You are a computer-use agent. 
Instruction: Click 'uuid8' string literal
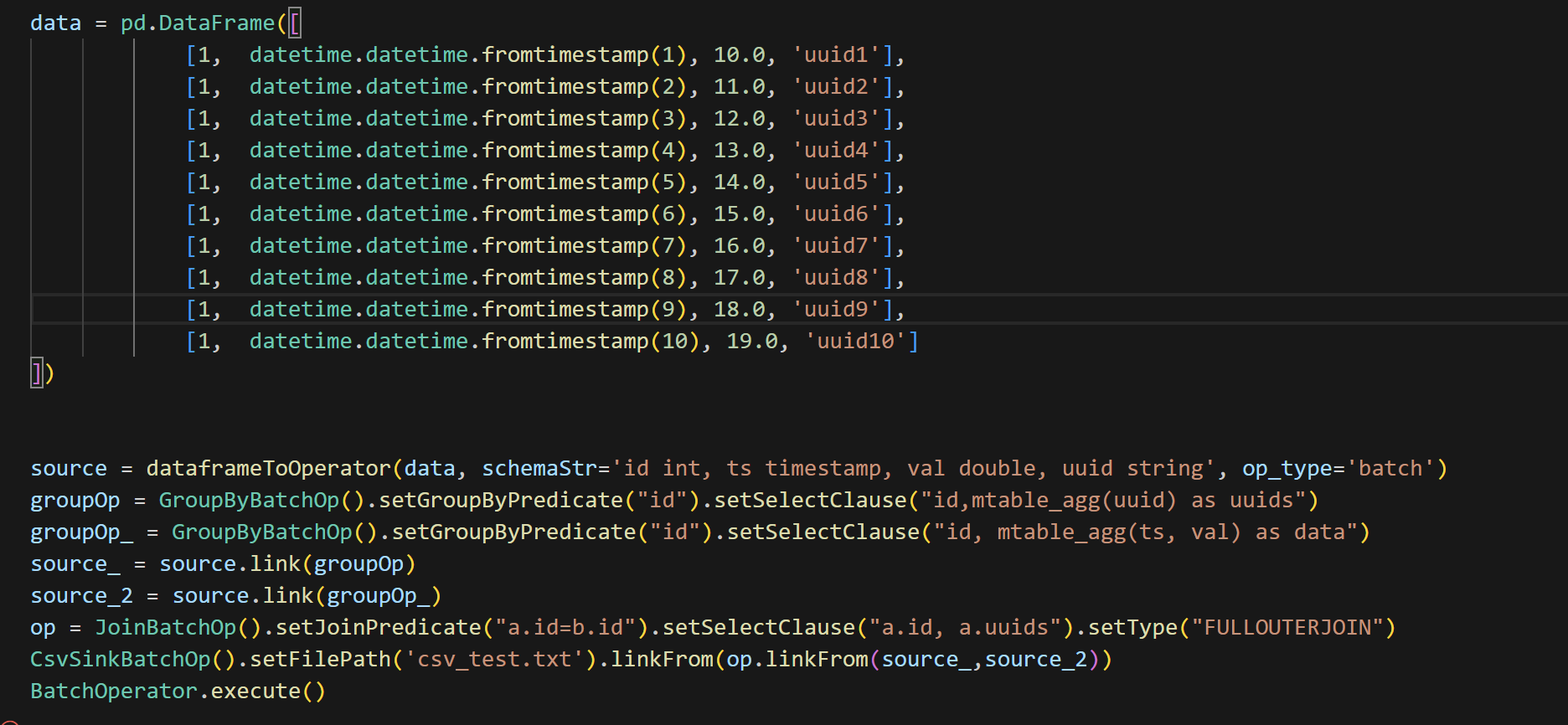coord(836,278)
